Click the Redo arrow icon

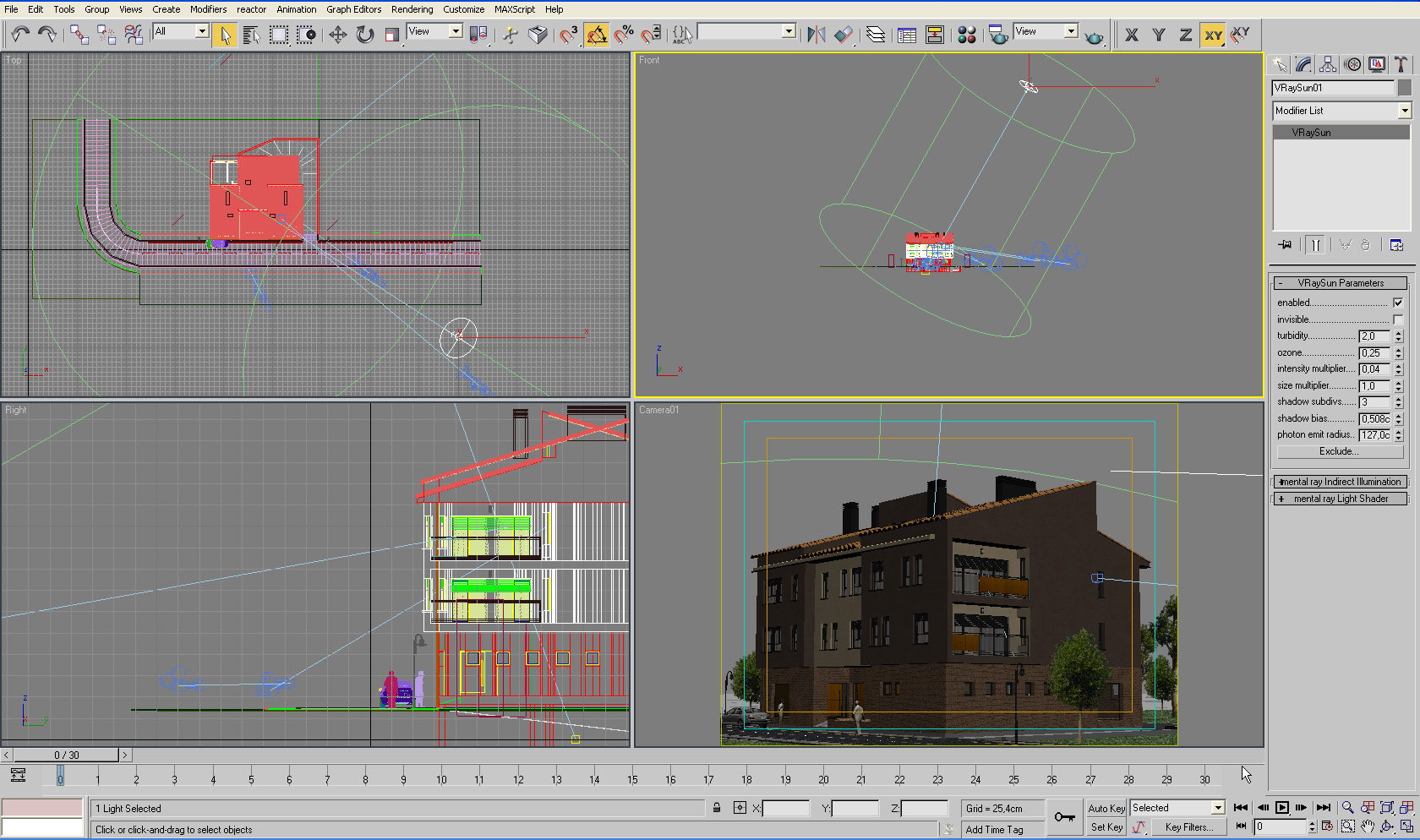[x=47, y=34]
